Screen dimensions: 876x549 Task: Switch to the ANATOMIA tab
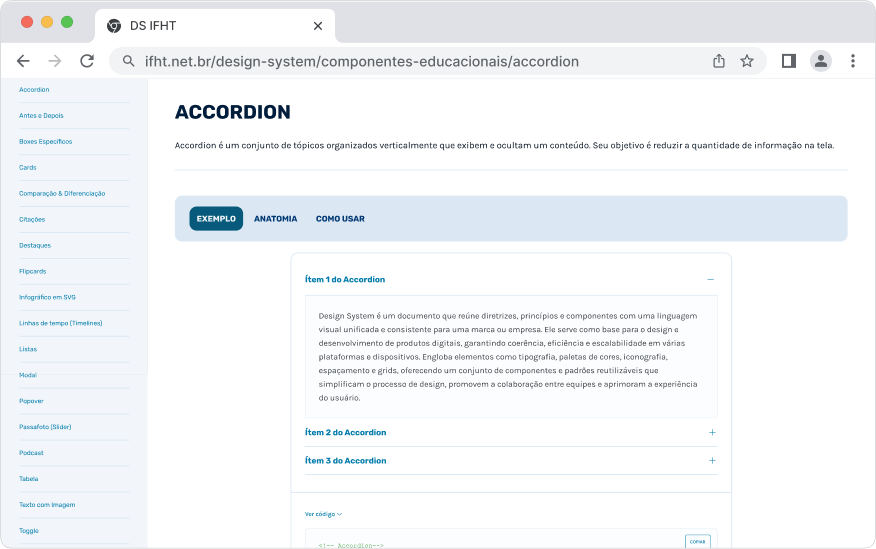pyautogui.click(x=275, y=218)
